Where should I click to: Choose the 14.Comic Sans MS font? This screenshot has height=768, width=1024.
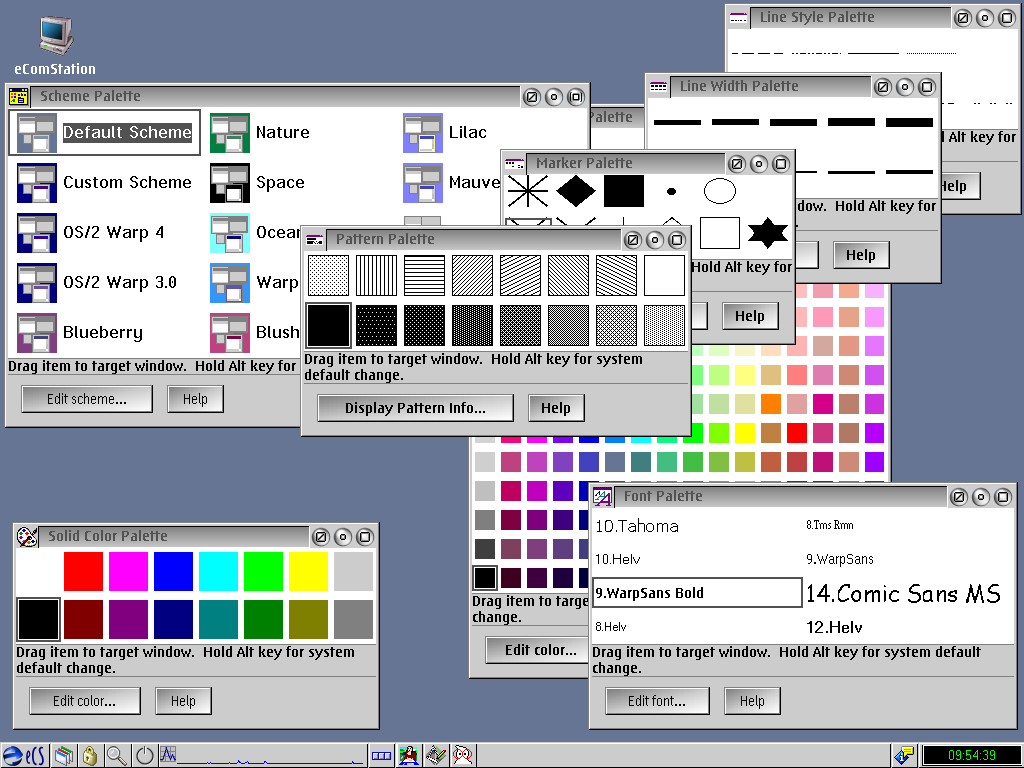(903, 594)
